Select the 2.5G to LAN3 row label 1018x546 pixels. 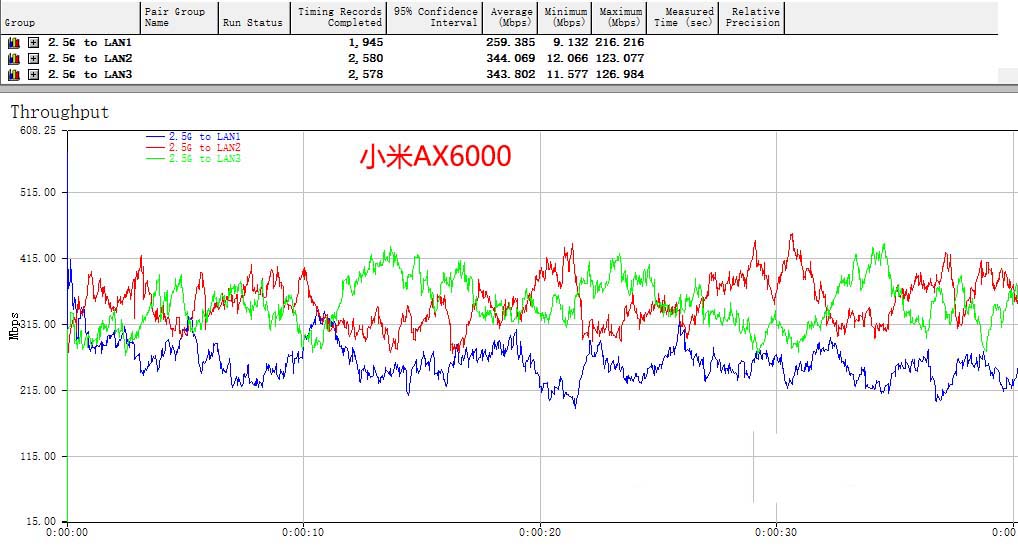[90, 75]
